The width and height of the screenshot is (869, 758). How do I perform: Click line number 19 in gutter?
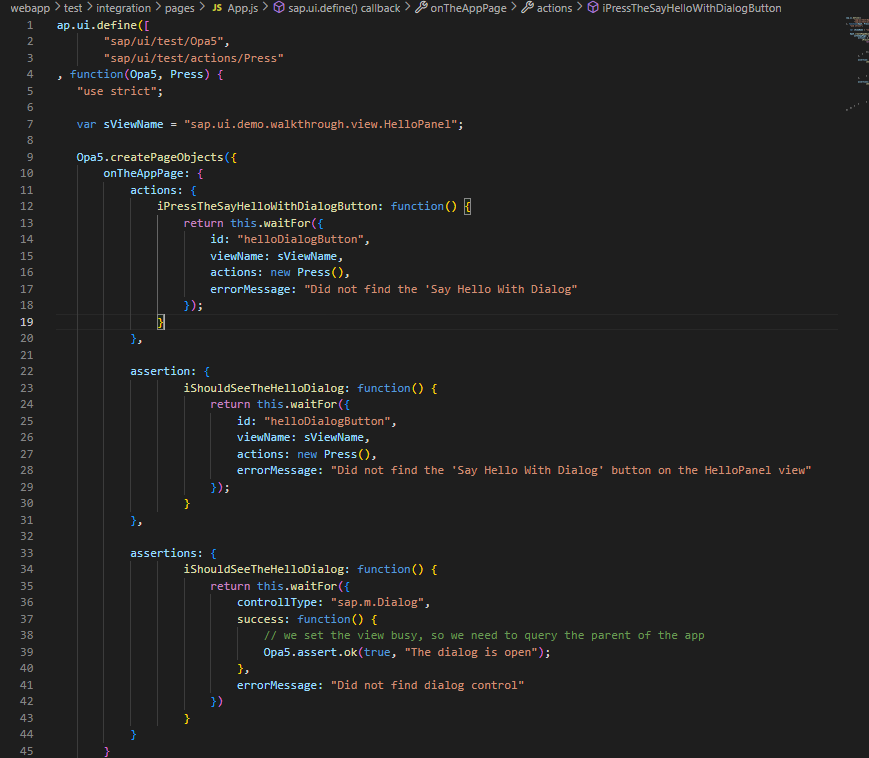(27, 322)
